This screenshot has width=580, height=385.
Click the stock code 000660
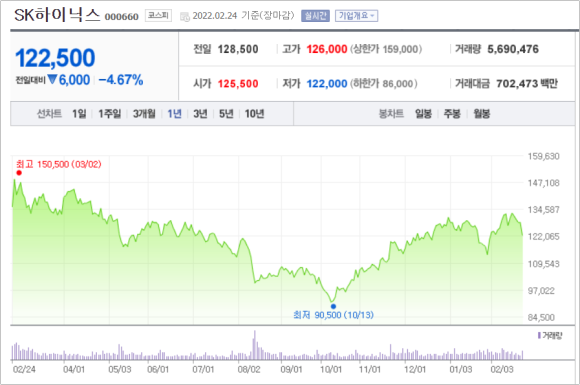[122, 17]
